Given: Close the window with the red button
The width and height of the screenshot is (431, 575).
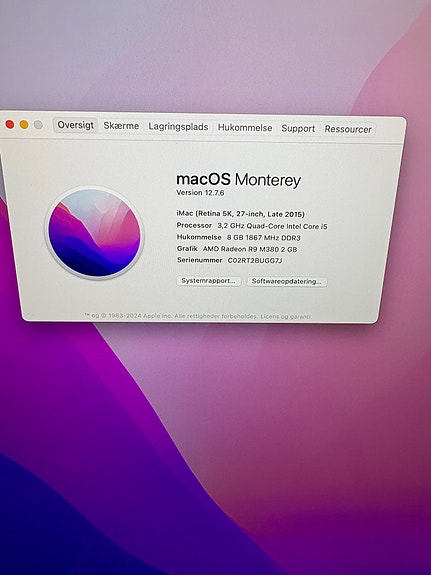Looking at the screenshot, I should [x=10, y=124].
